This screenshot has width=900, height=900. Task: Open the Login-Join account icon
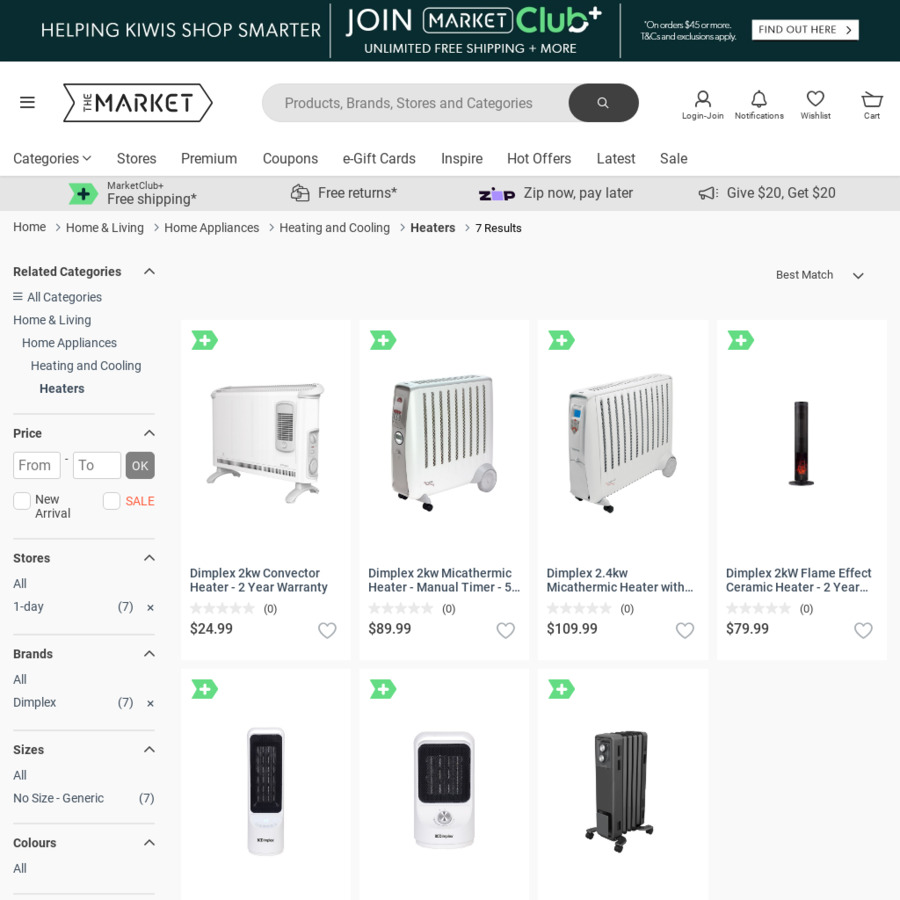click(703, 103)
